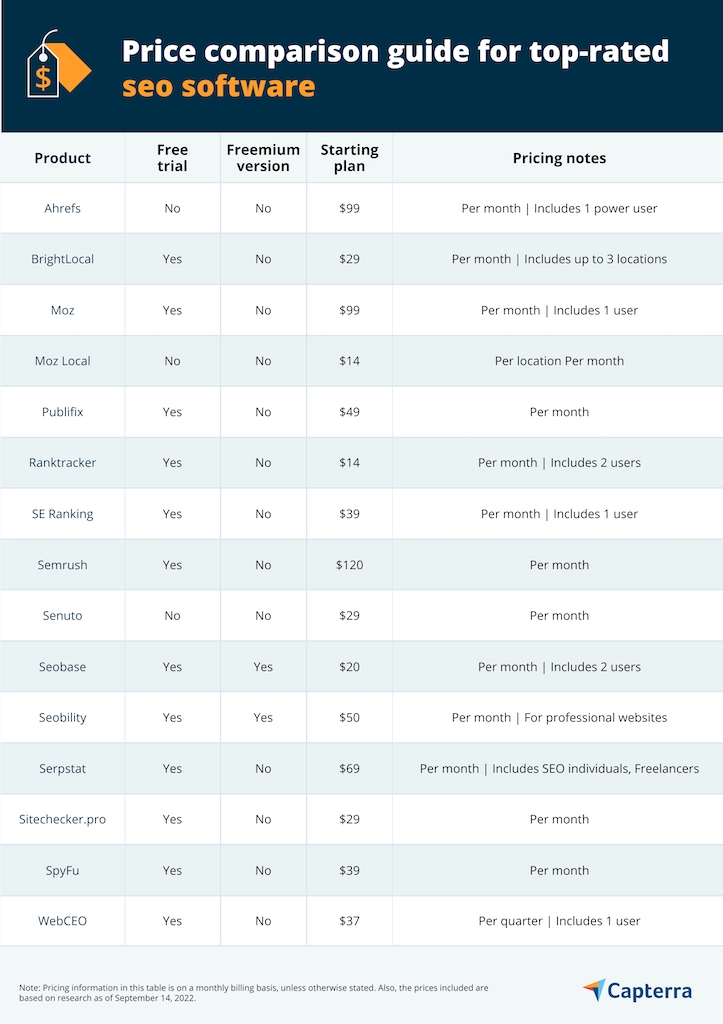Click the Capterra arrow logo icon
This screenshot has height=1024, width=723.
594,989
